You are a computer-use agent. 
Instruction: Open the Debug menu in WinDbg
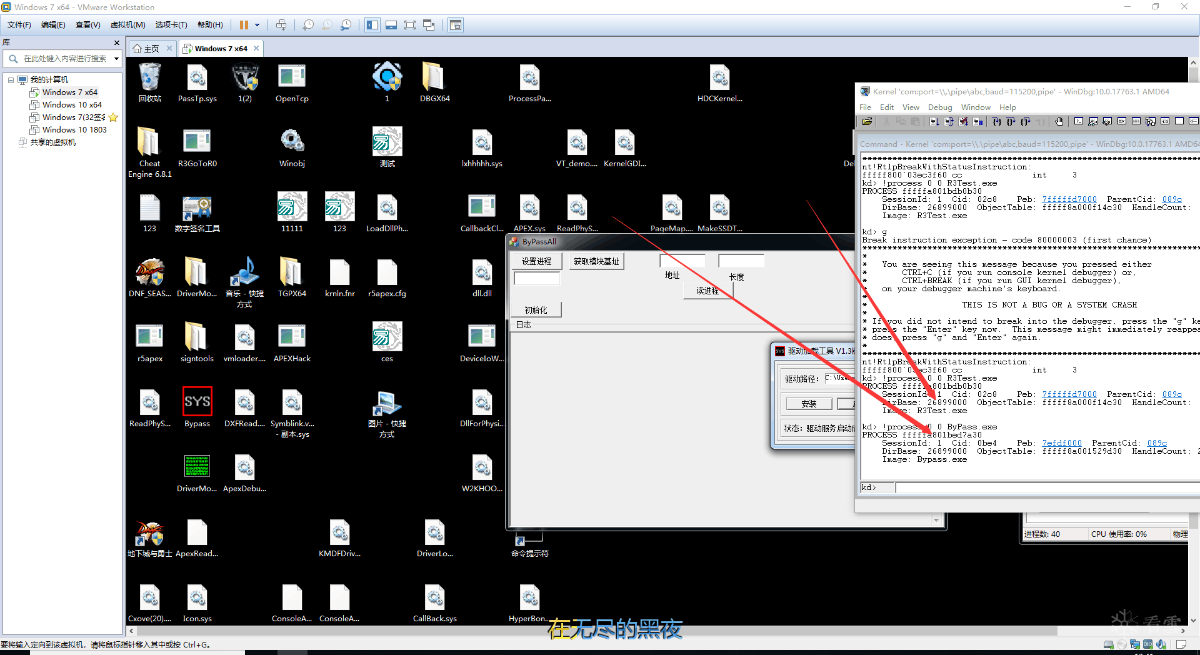coord(940,107)
